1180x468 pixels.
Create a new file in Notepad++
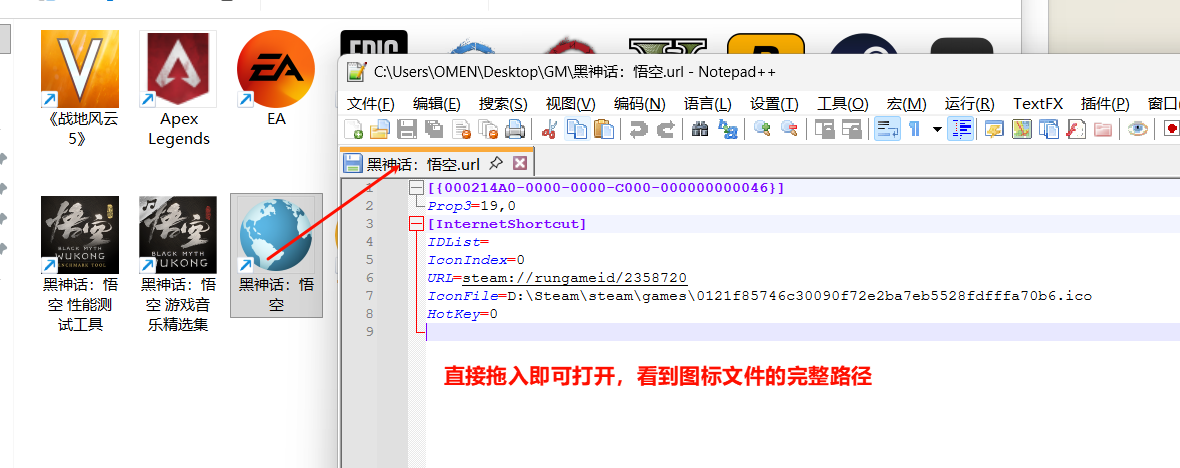[354, 129]
